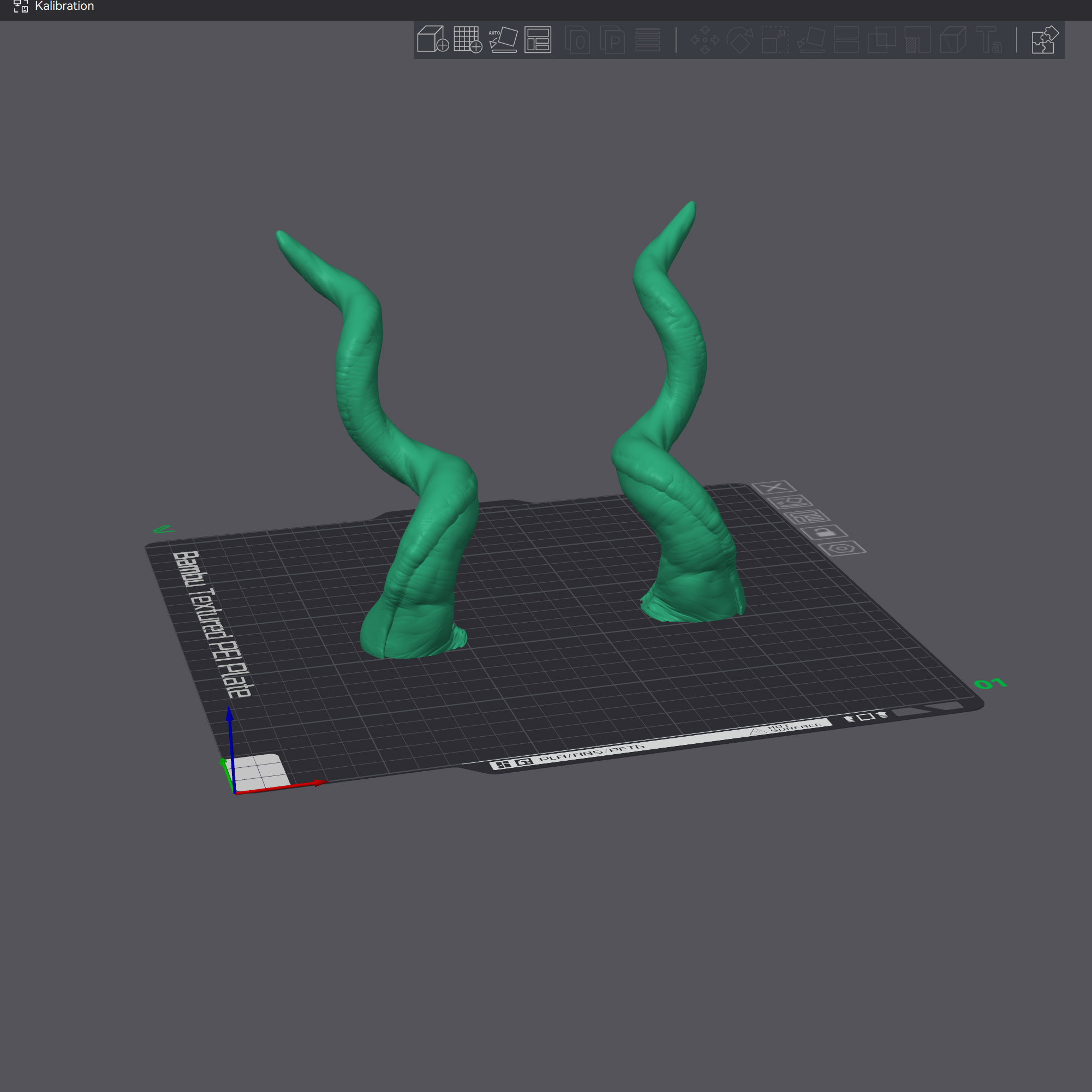Image resolution: width=1092 pixels, height=1092 pixels.
Task: Click Split to objects icon
Action: click(577, 39)
